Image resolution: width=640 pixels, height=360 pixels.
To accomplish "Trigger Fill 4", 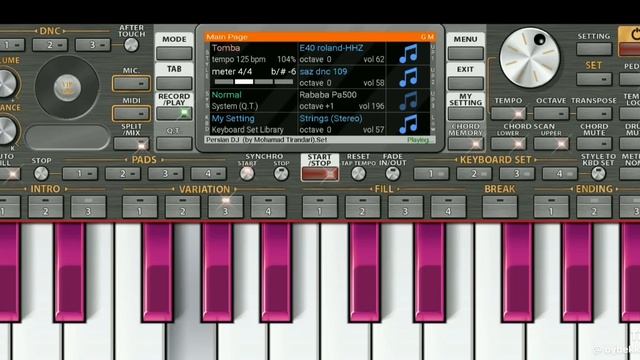I will [448, 207].
